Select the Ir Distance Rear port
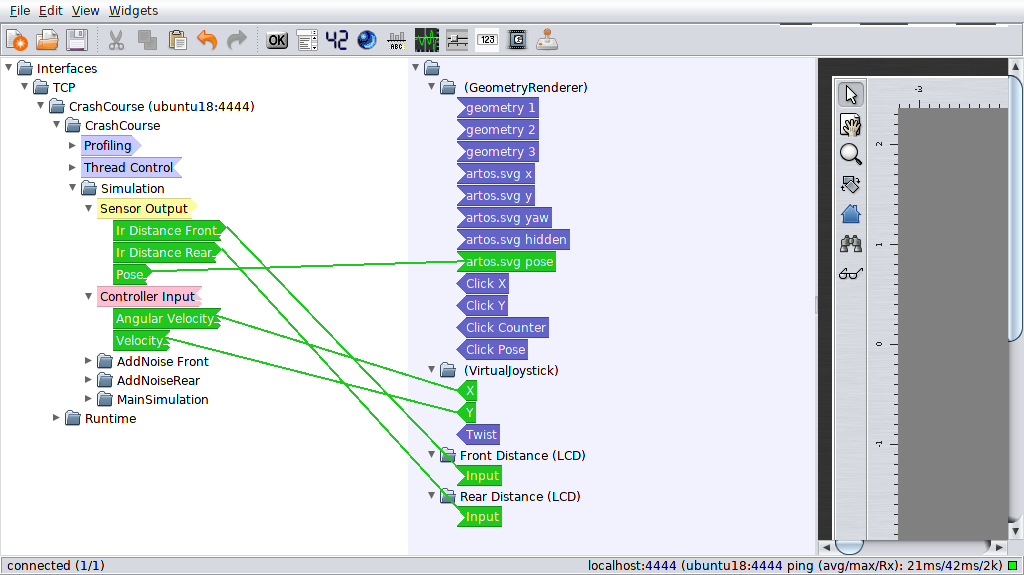Screen dimensions: 1024x575 coord(167,253)
